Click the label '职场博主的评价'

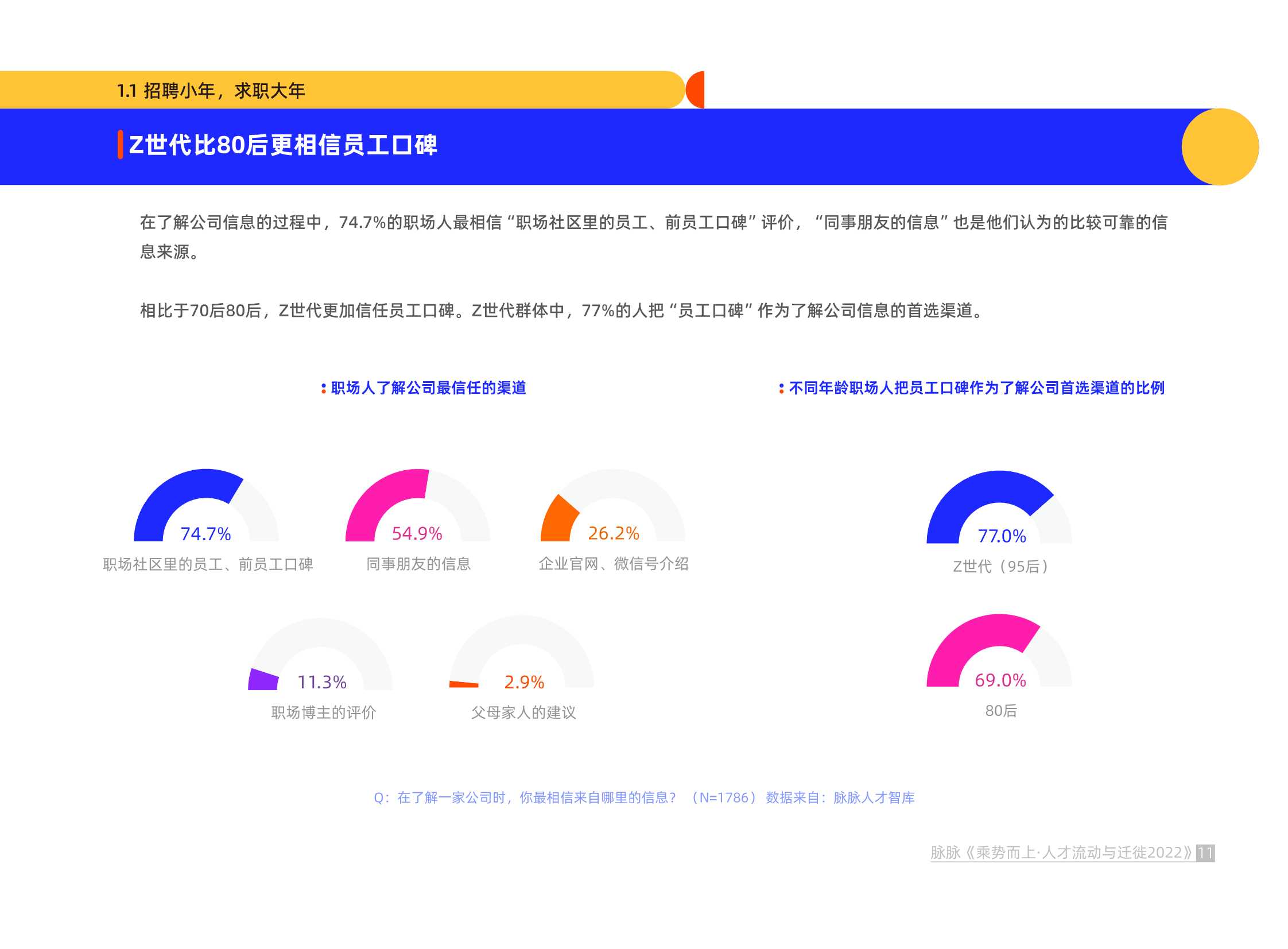pyautogui.click(x=324, y=713)
